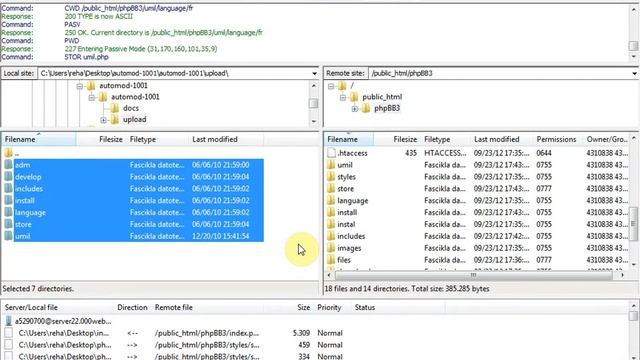Click the store folder icon in local list

click(x=8, y=224)
